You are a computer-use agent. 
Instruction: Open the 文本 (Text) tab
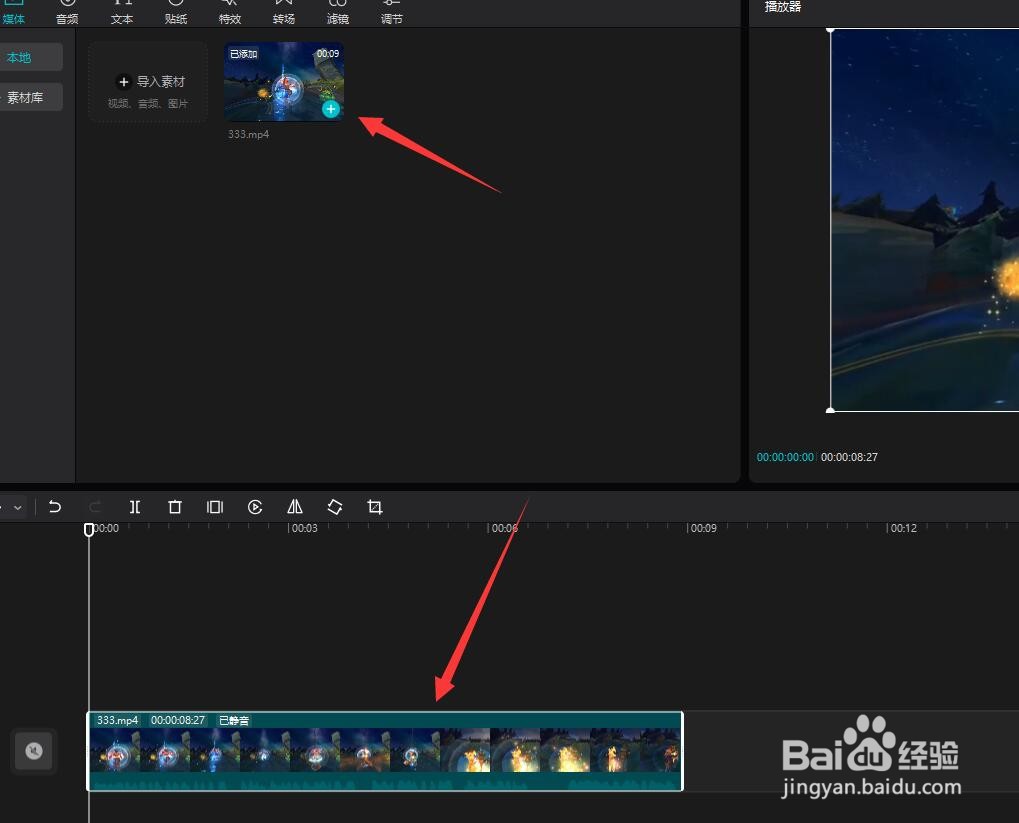click(x=122, y=13)
